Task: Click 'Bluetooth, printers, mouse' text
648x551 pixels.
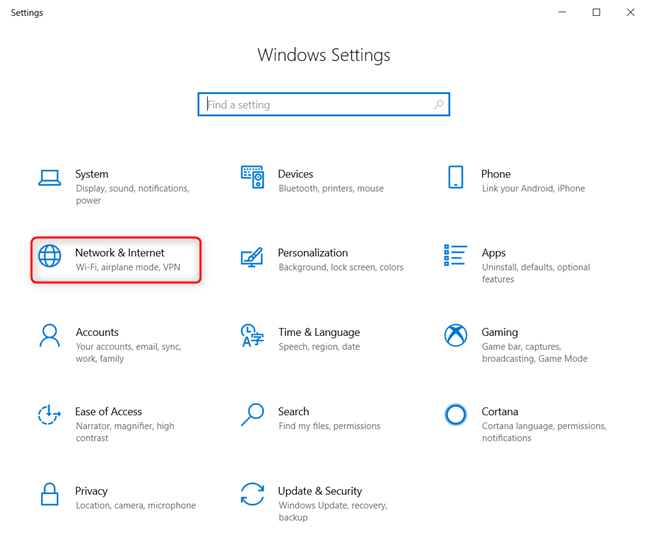Action: 331,188
